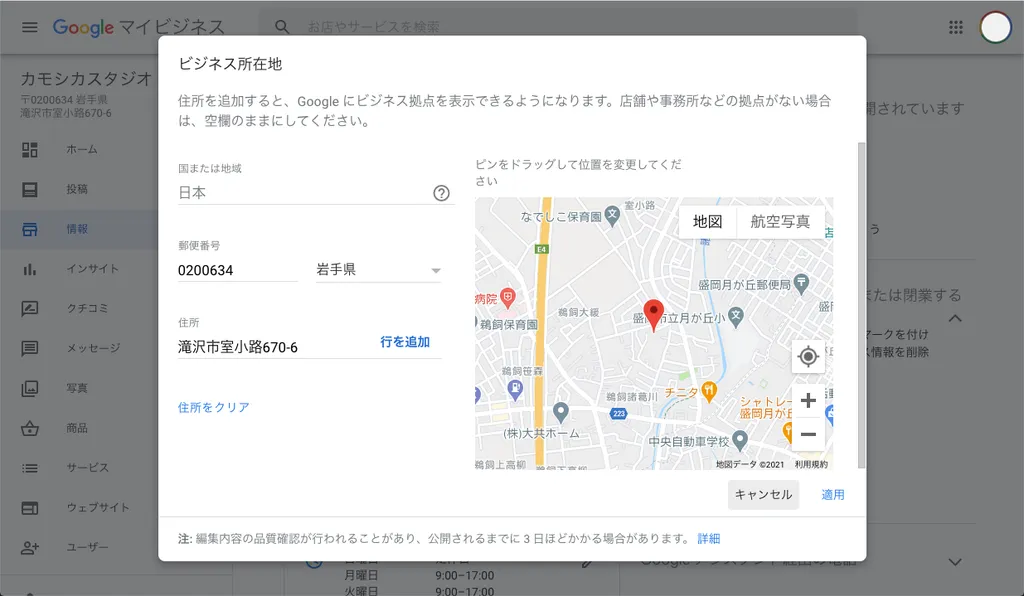
Task: Click the 投稿 posts icon
Action: click(x=30, y=189)
